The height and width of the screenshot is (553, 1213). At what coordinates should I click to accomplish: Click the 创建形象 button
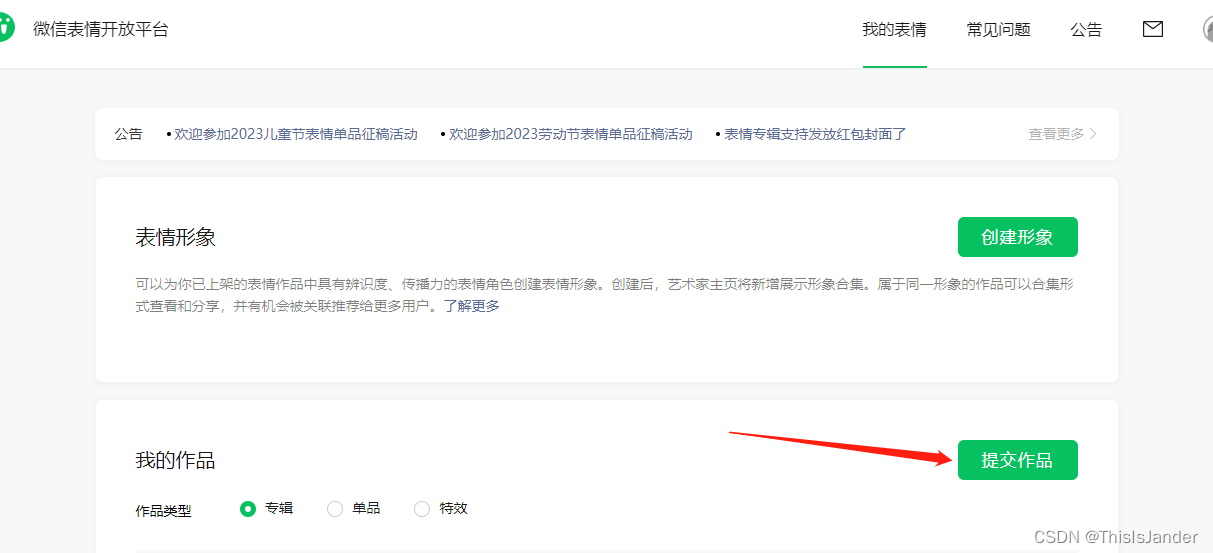tap(1017, 237)
